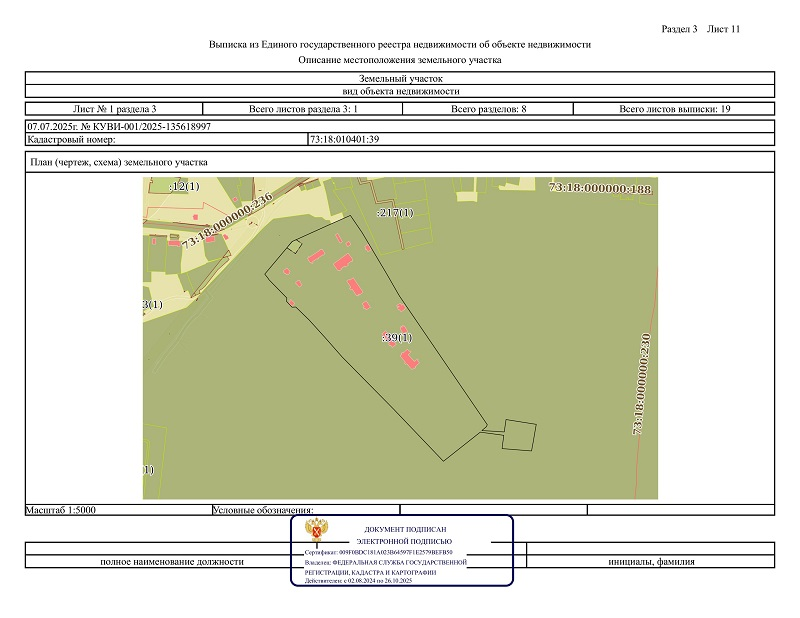Click the small square parcel at plot's top corner
This screenshot has width=800, height=618.
click(x=294, y=245)
